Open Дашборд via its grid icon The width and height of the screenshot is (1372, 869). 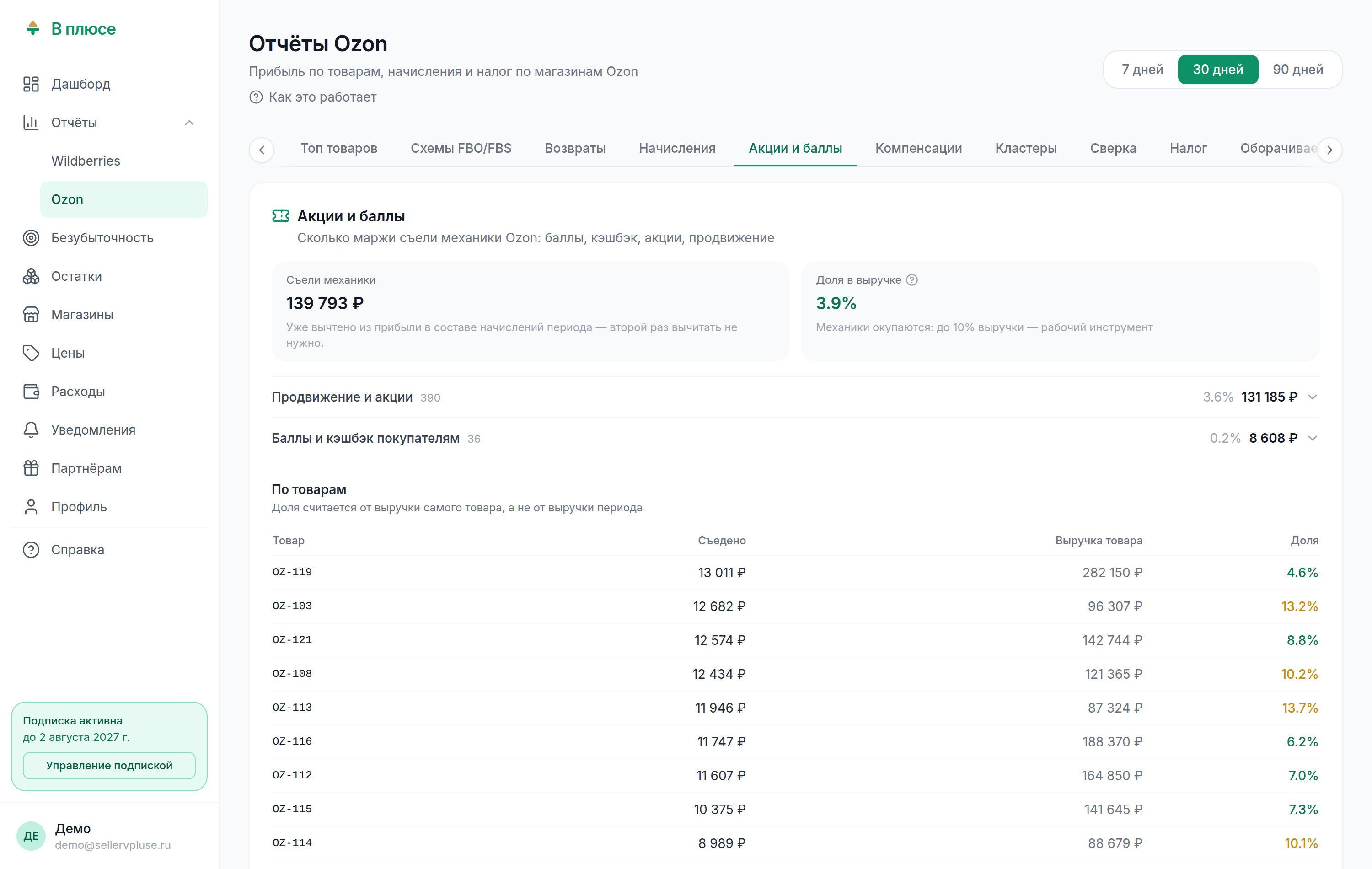(31, 84)
